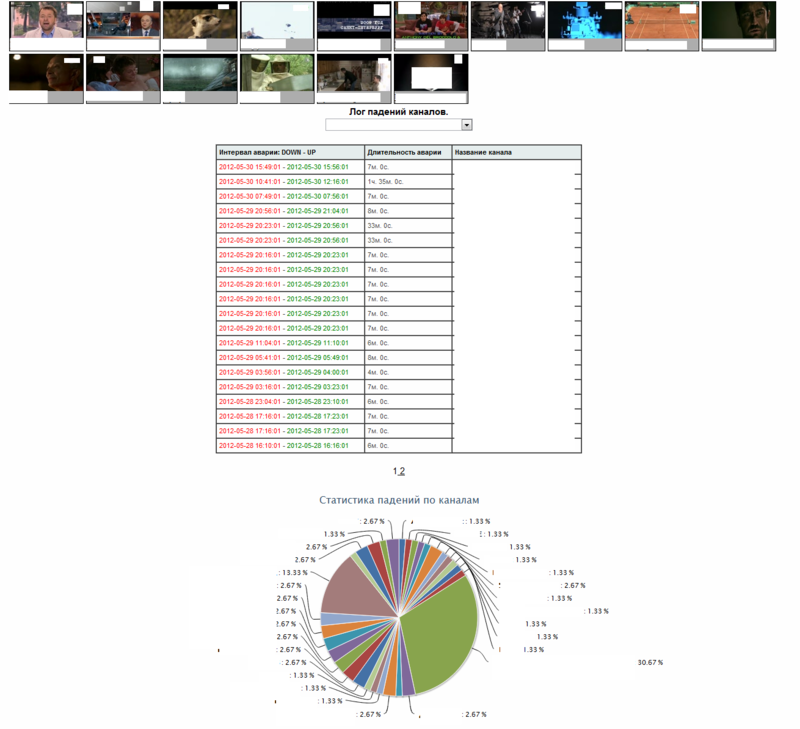Select row 2012-05-29 03:56:01 - 04:00:01
800x729 pixels.
[x=398, y=372]
